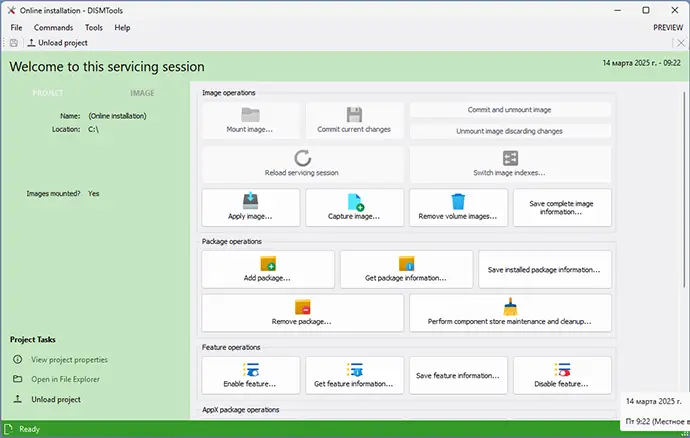
Task: Click the Get package information icon
Action: tap(407, 263)
